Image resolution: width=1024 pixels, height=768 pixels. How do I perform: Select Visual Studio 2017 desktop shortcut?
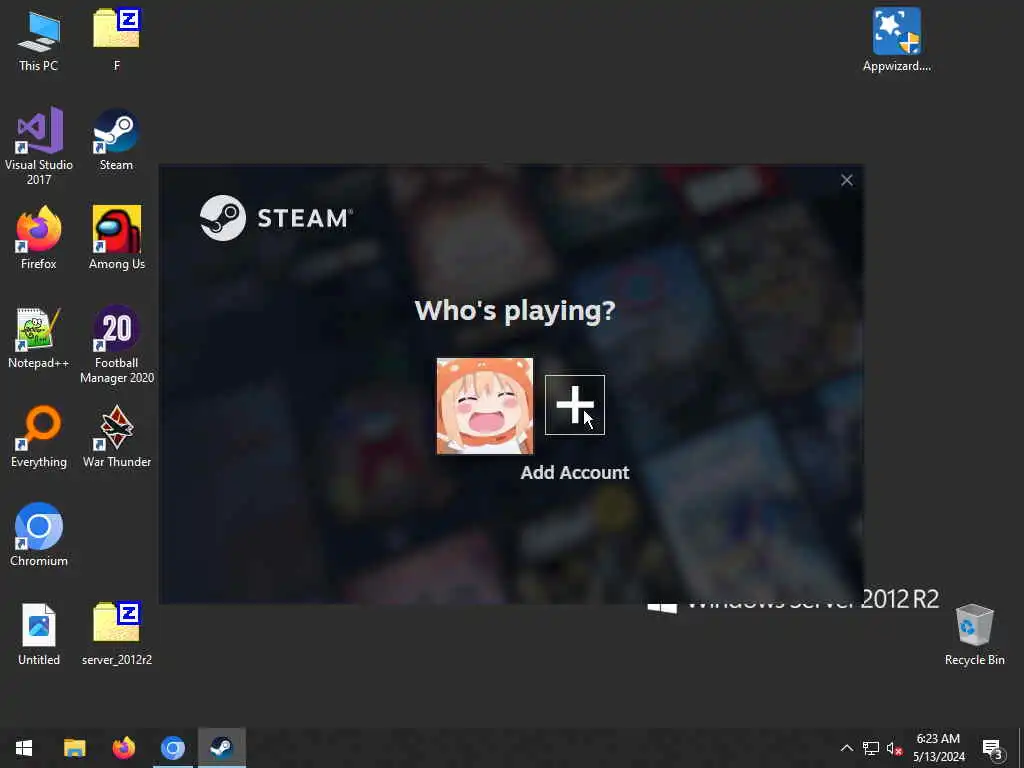coord(39,146)
